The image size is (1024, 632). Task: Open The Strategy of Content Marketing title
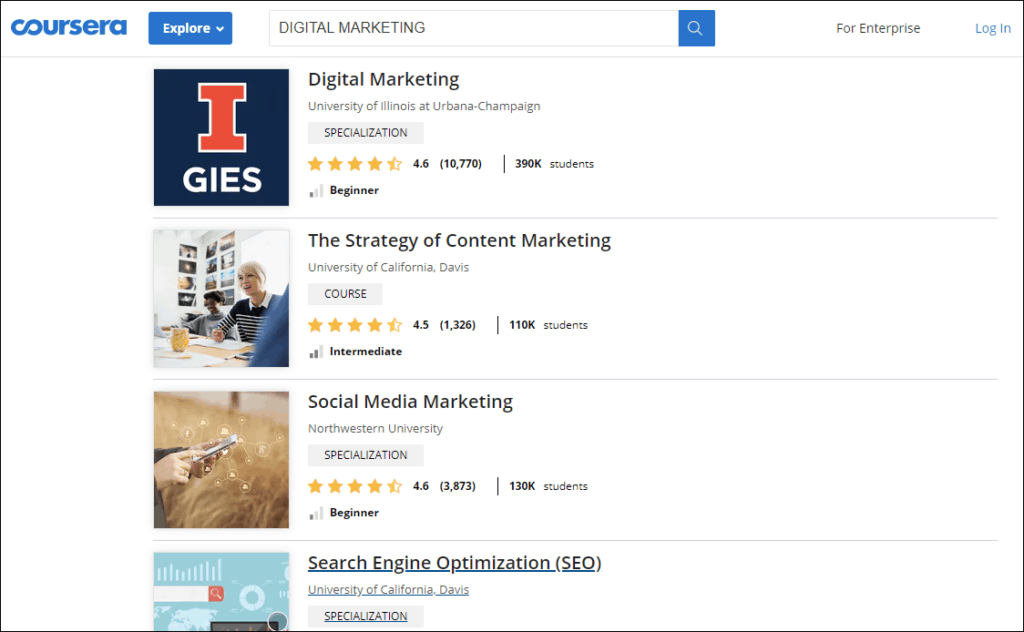[x=459, y=240]
